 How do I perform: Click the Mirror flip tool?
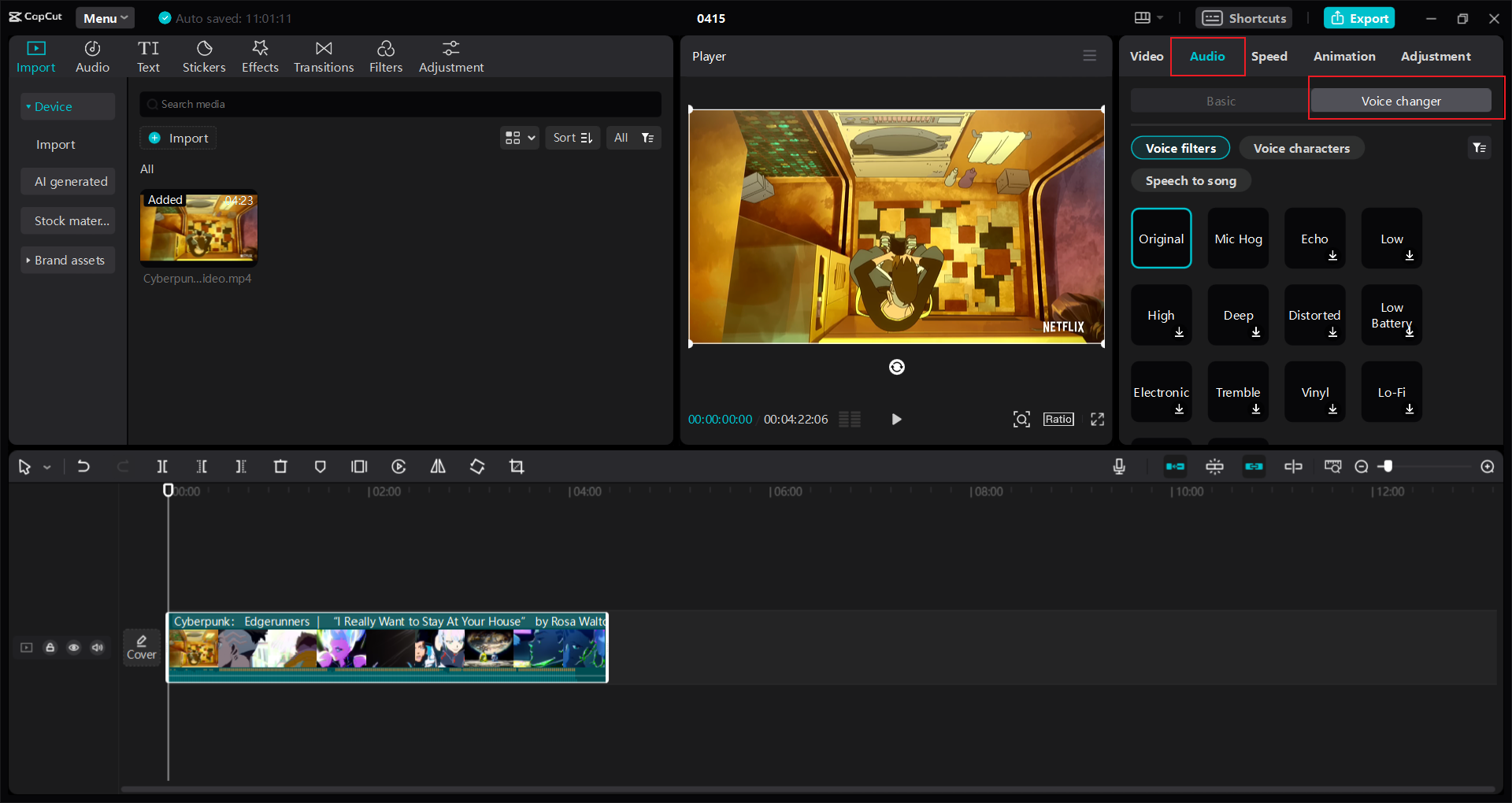click(438, 467)
